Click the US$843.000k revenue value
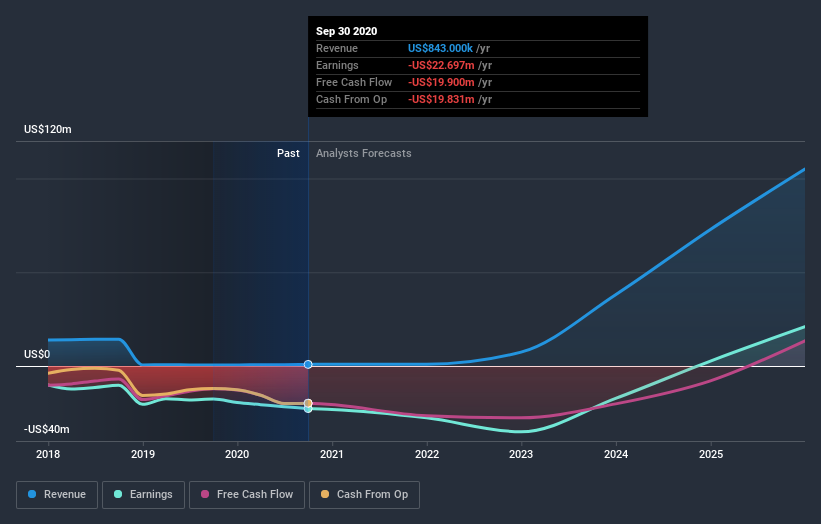This screenshot has width=821, height=524. (x=440, y=48)
